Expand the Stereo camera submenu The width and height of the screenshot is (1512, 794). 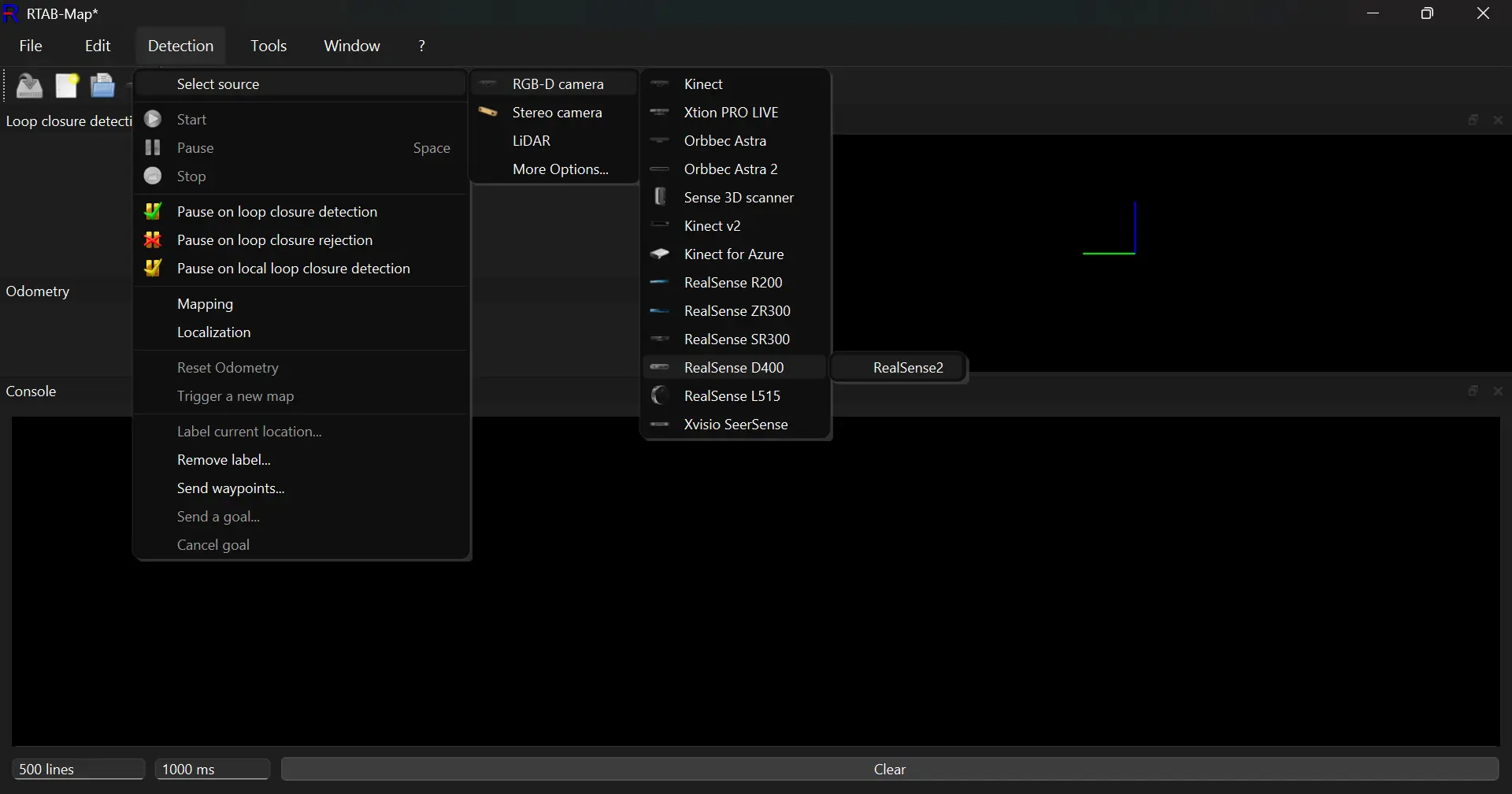[554, 113]
